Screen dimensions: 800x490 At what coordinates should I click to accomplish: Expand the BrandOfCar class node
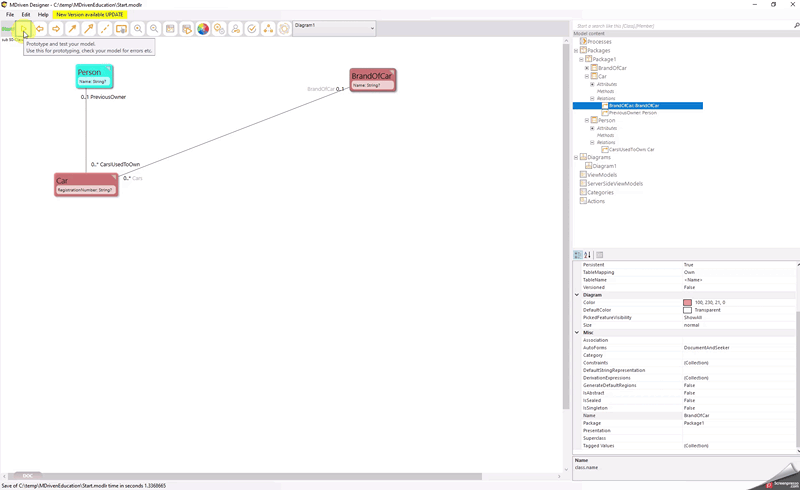(x=587, y=68)
